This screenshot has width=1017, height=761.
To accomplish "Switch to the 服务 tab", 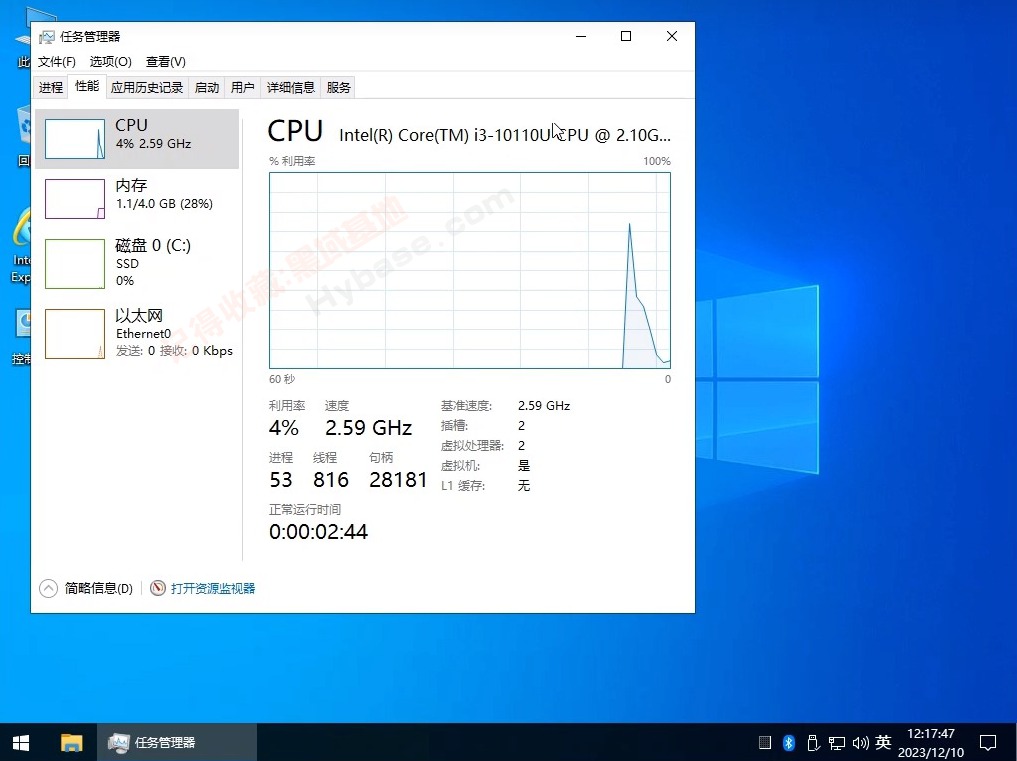I will pos(339,88).
